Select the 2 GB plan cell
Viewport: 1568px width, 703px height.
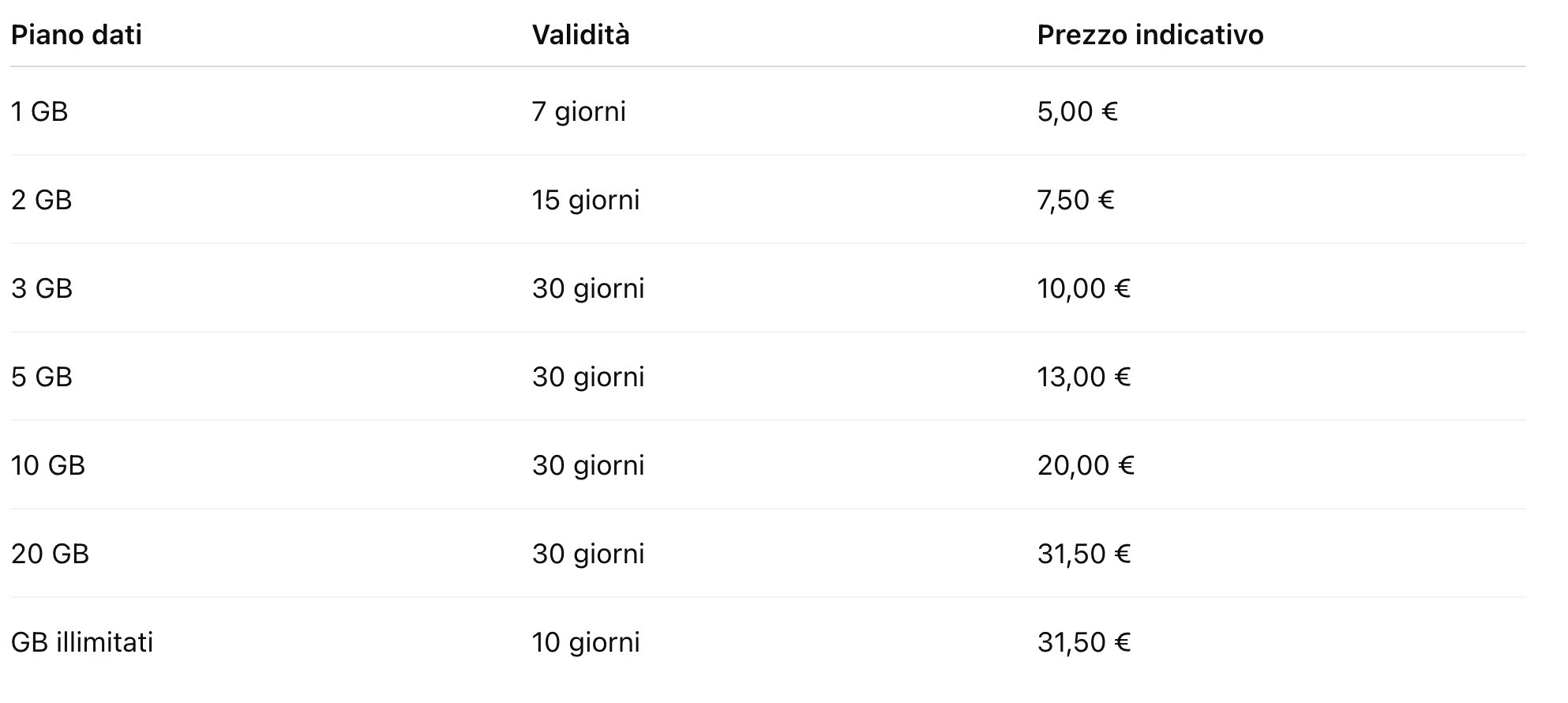tap(41, 200)
